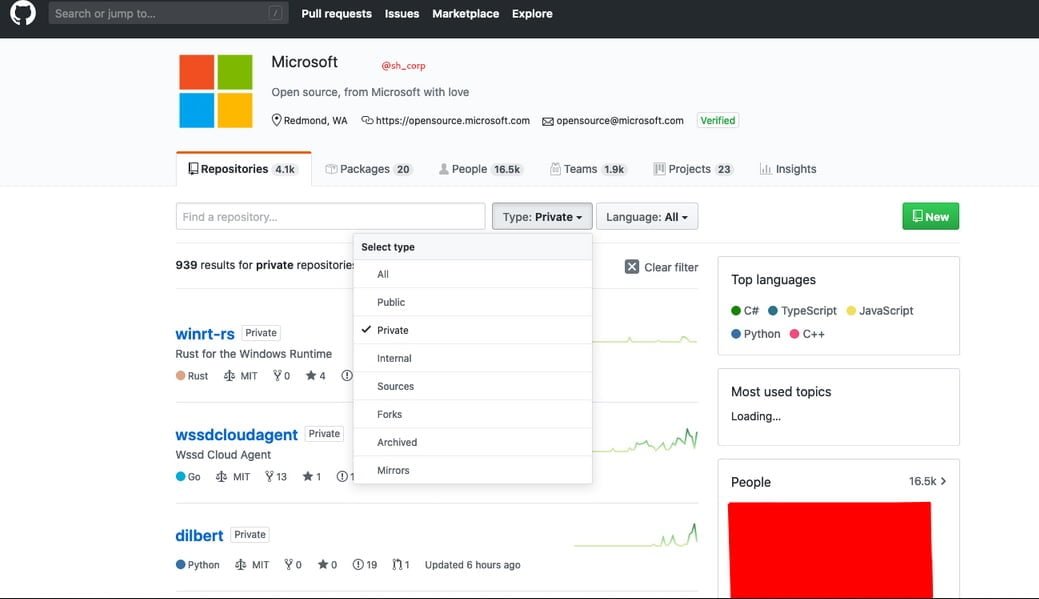The width and height of the screenshot is (1039, 599).
Task: Open the Type: Private dropdown
Action: click(542, 217)
